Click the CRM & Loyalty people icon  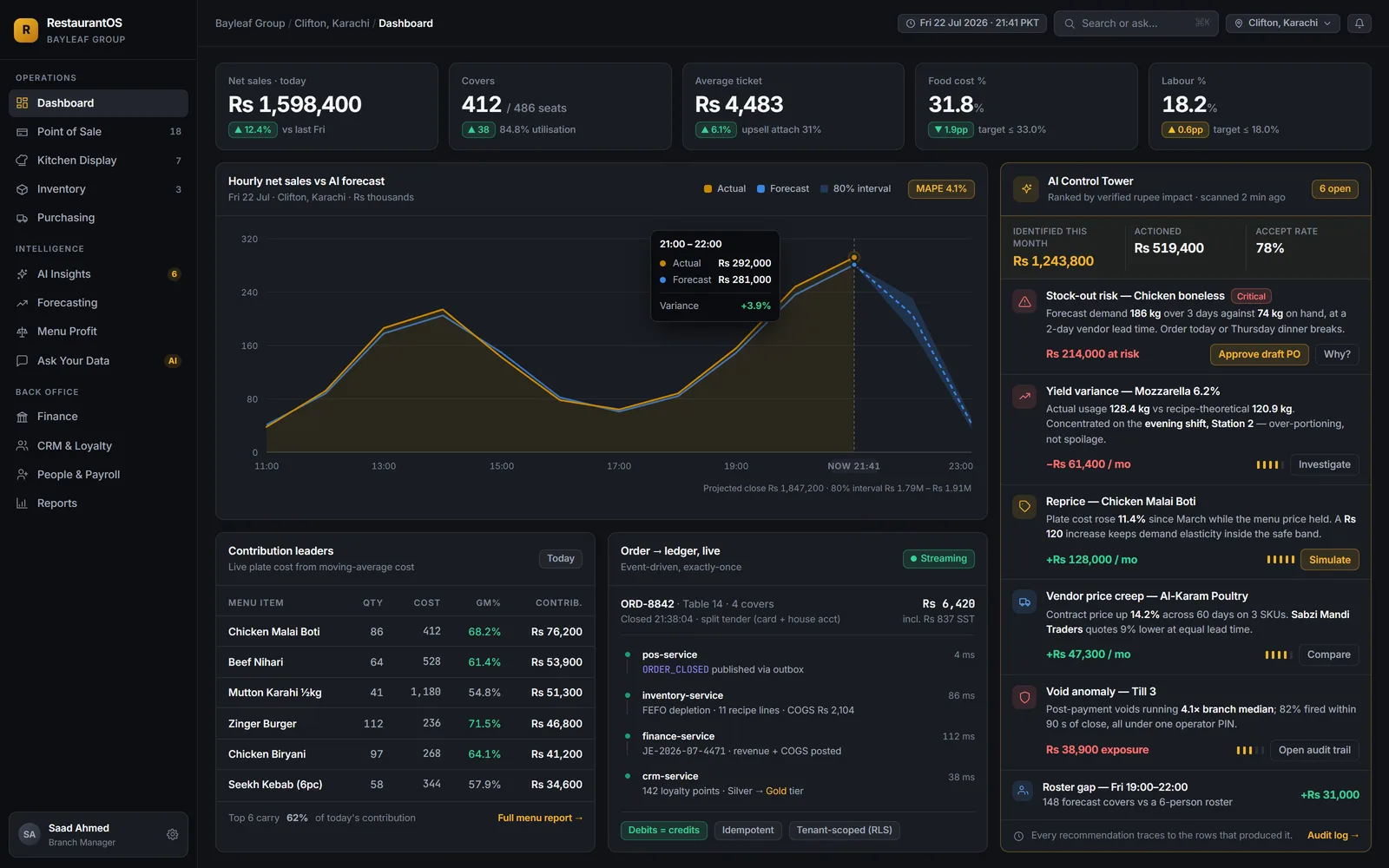(x=23, y=446)
